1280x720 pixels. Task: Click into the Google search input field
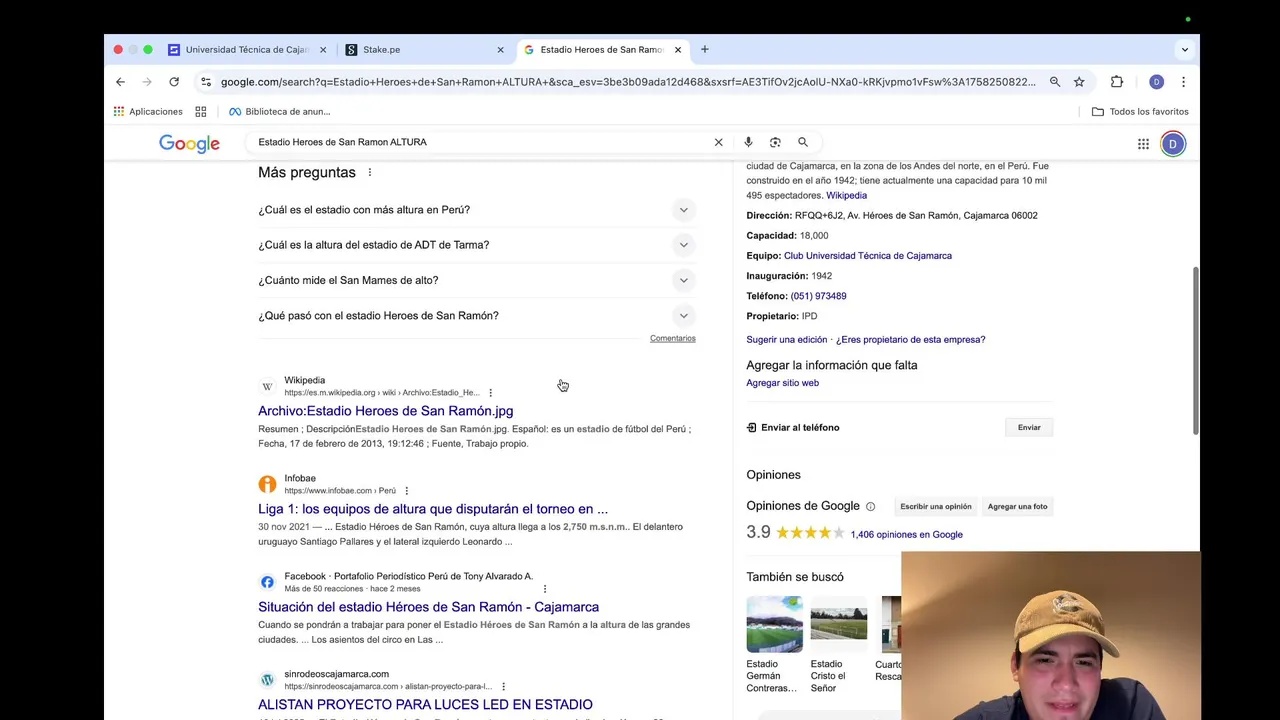tap(480, 142)
